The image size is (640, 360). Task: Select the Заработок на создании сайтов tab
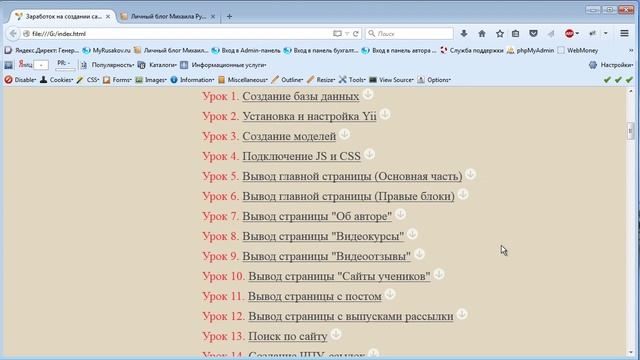coord(61,17)
